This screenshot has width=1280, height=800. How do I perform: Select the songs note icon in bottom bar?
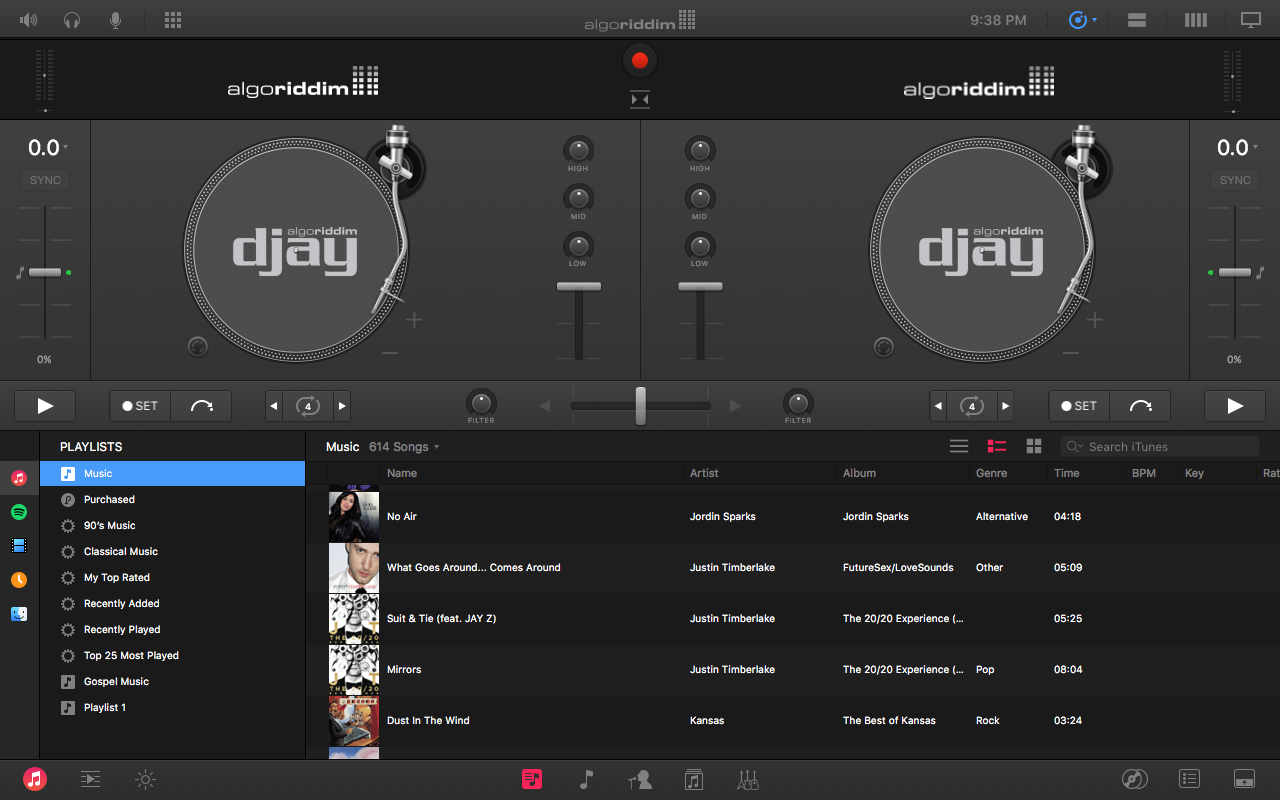coord(587,779)
